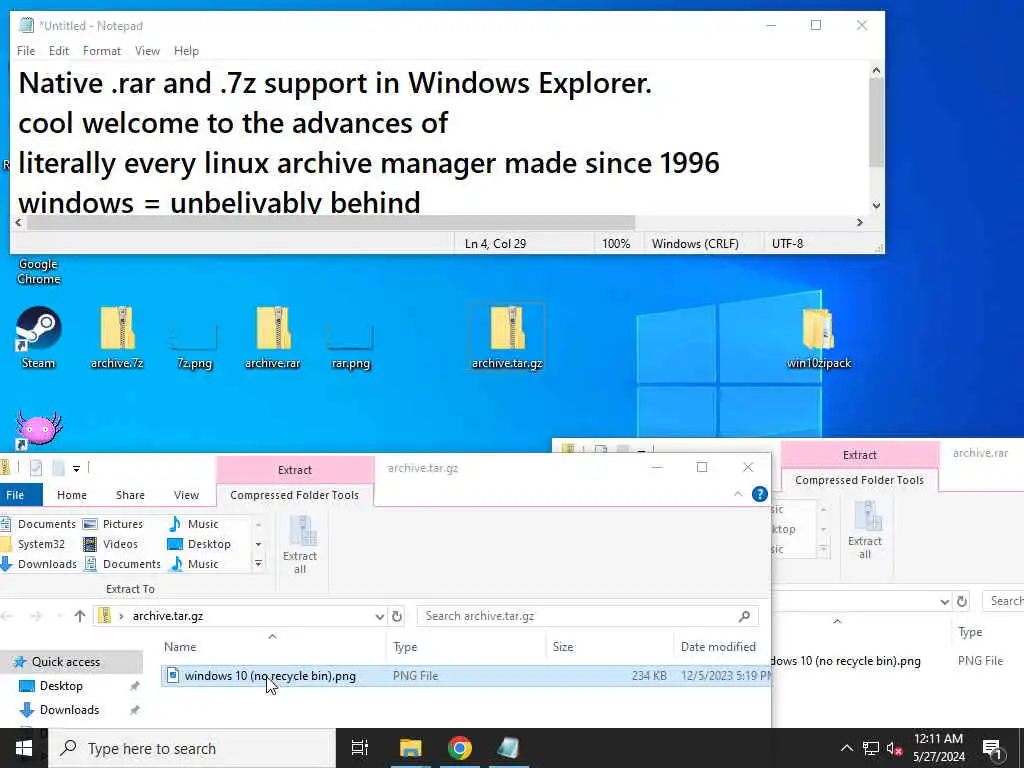Show hidden system tray icons
Viewport: 1024px width, 768px height.
tap(846, 749)
